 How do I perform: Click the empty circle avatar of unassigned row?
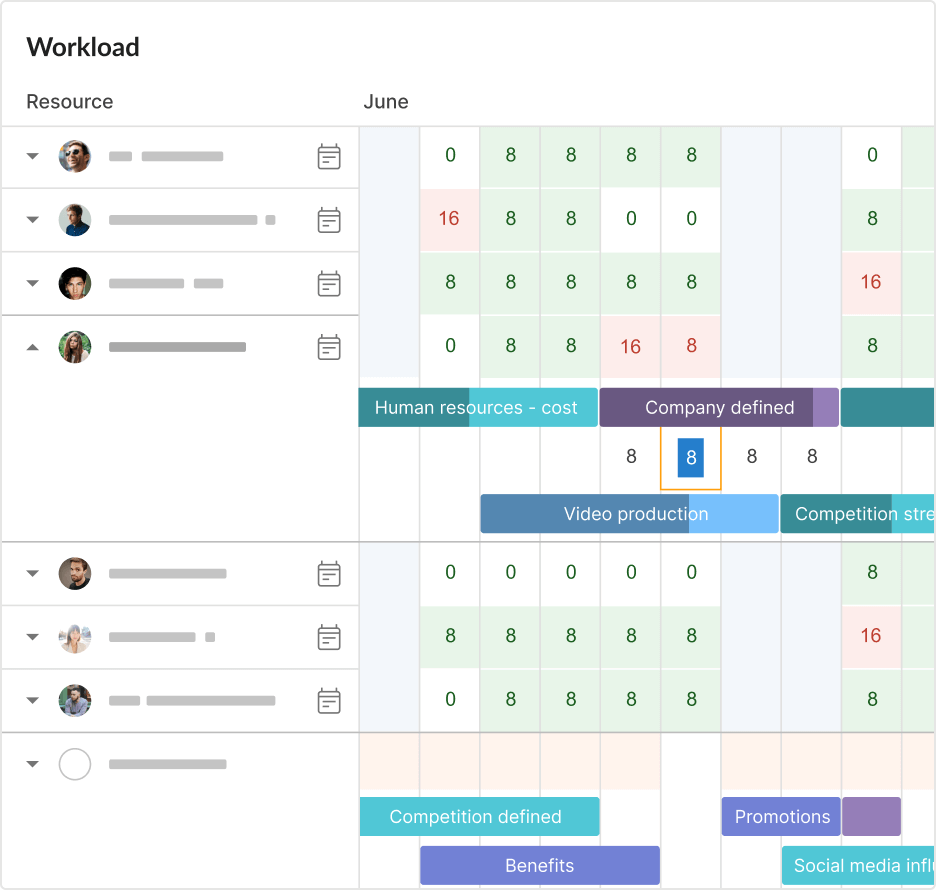(x=75, y=765)
